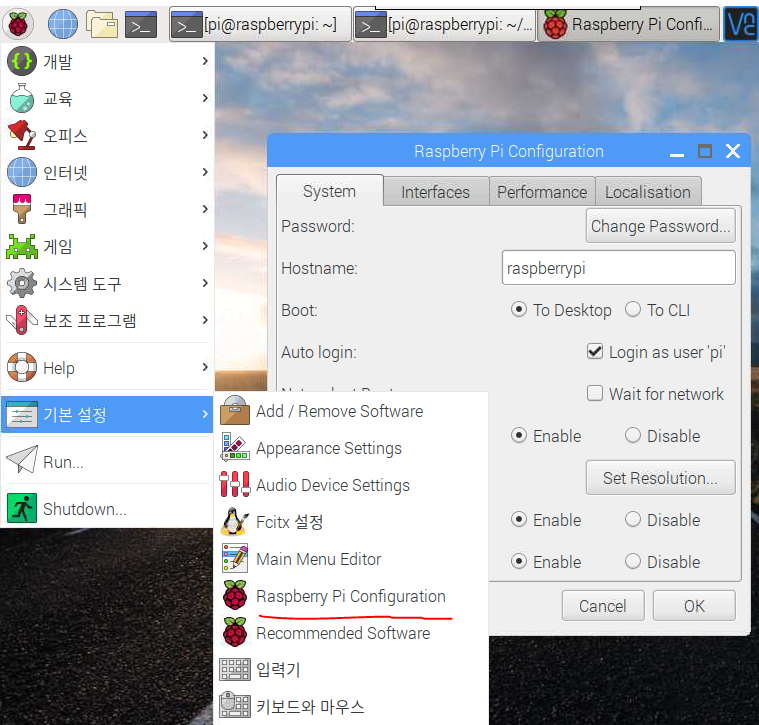Expand the 교육 submenu arrow

pos(205,98)
